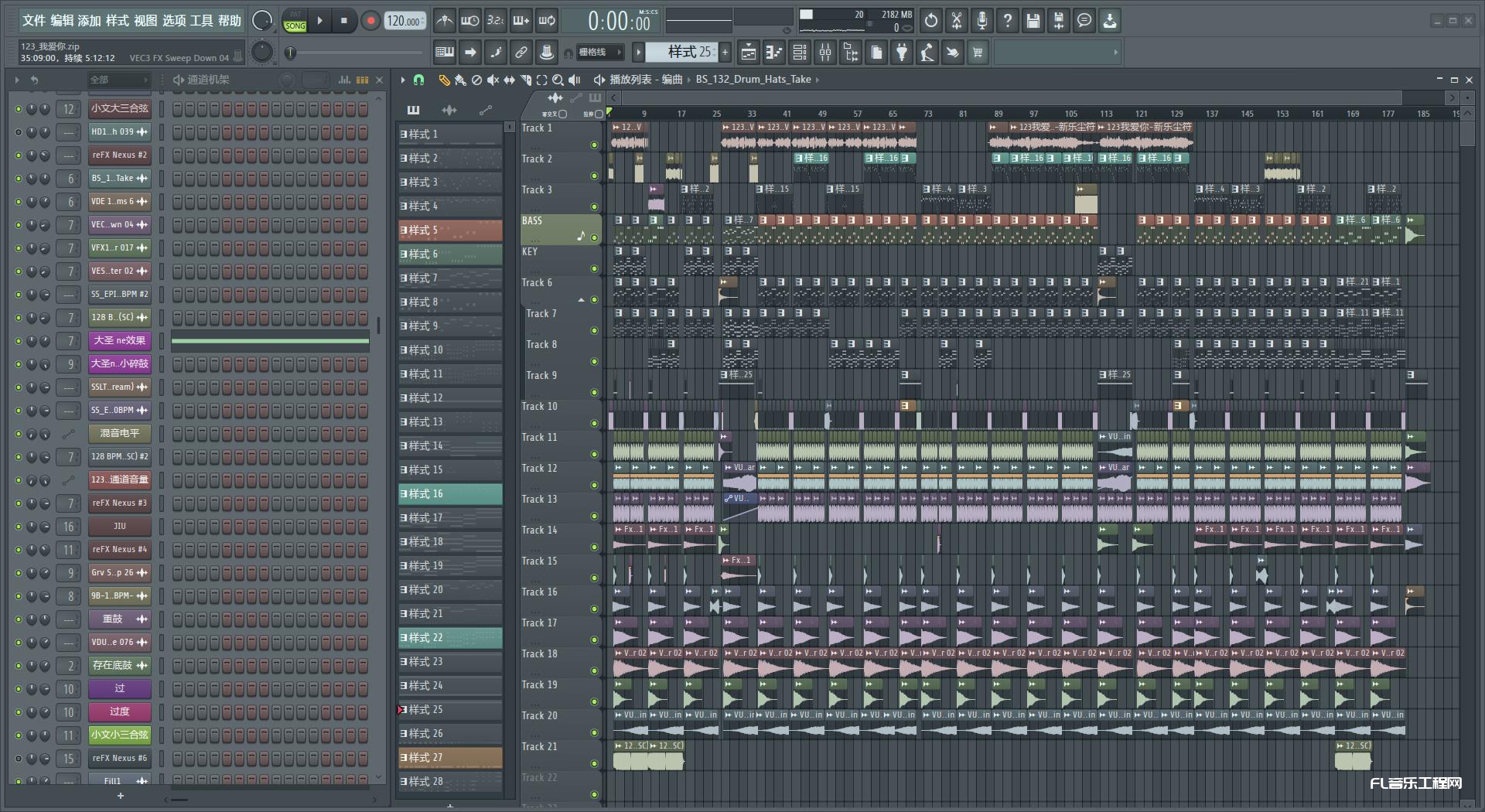Stop playback with stop button
Image resolution: width=1485 pixels, height=812 pixels.
coord(344,21)
